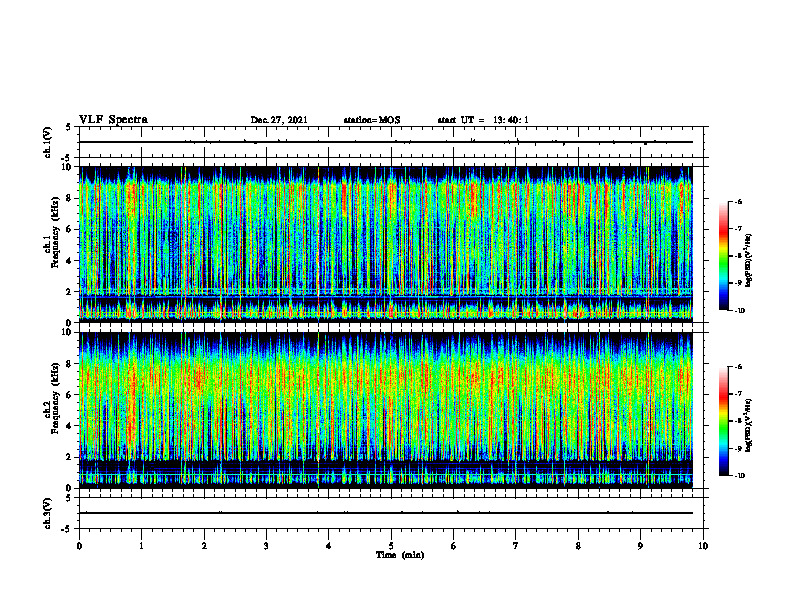Click the ch.2 spectrogram panel
The width and height of the screenshot is (792, 612).
point(386,410)
